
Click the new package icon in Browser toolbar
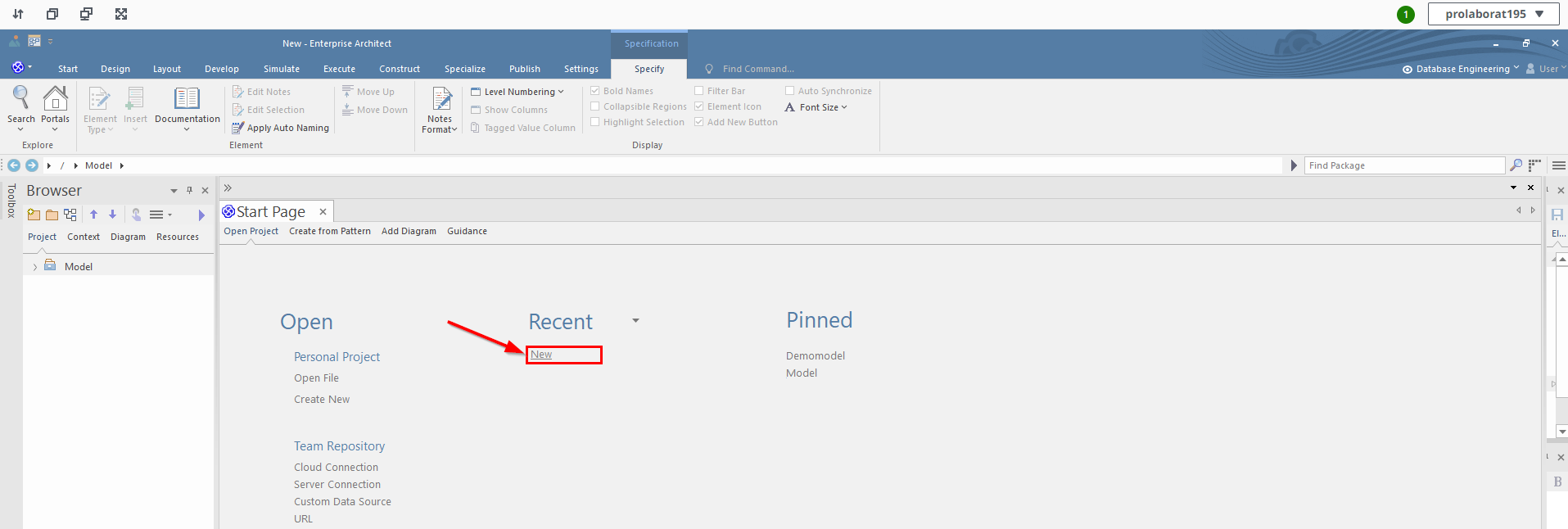(x=34, y=215)
